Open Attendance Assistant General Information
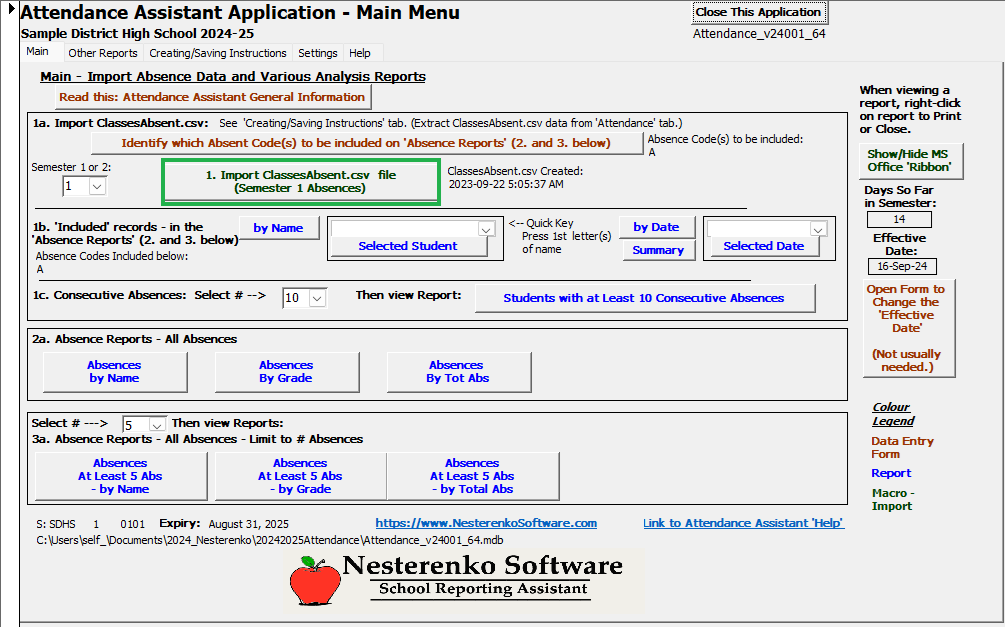Image resolution: width=1005 pixels, height=627 pixels. point(212,97)
